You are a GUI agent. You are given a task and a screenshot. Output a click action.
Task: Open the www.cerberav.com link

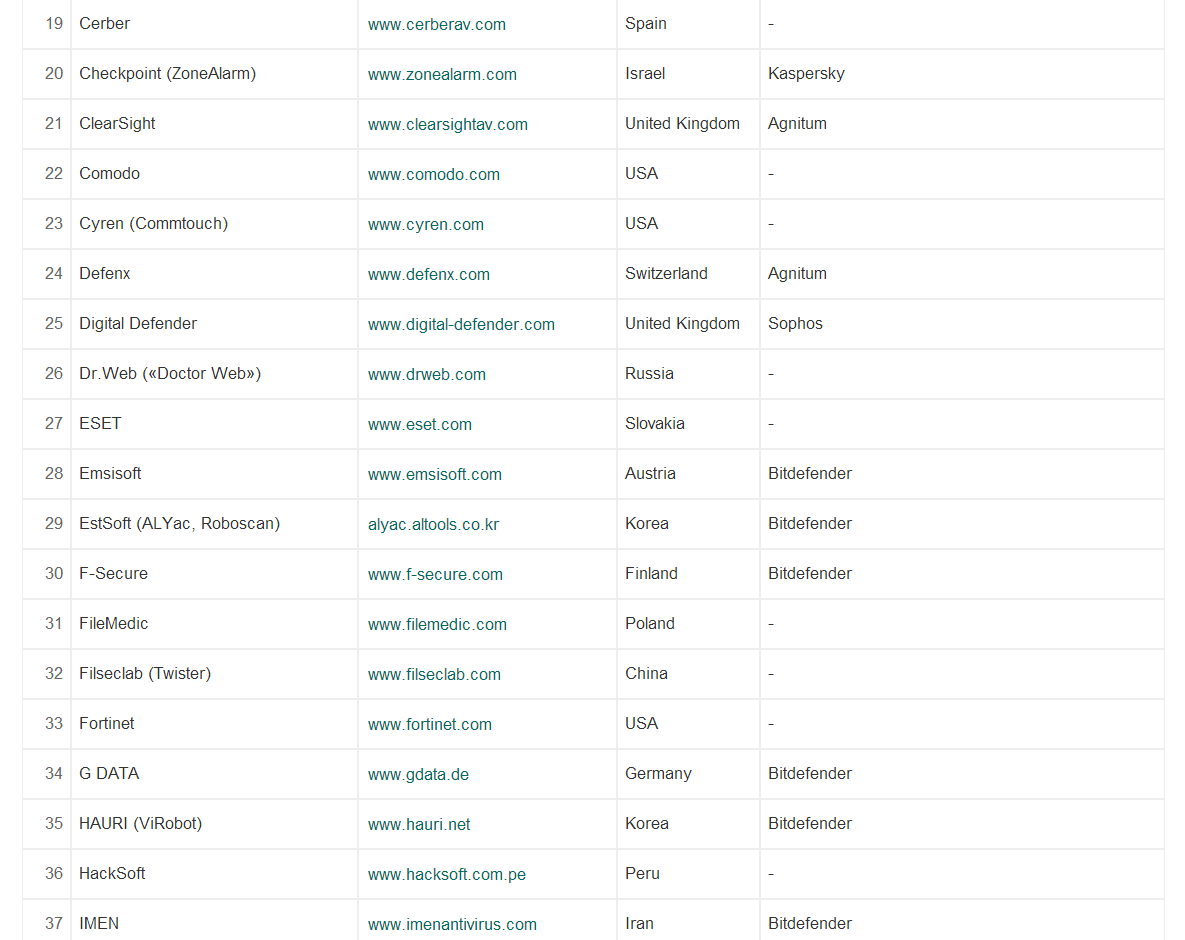[x=436, y=24]
